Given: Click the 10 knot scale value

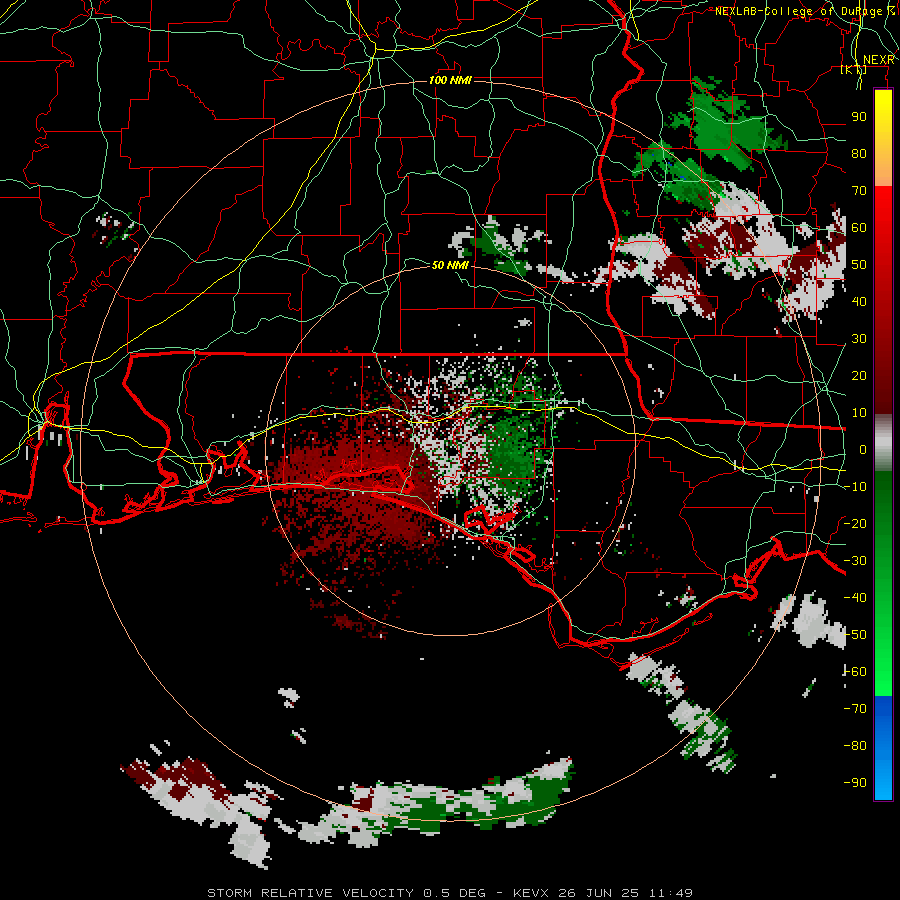Looking at the screenshot, I should [x=859, y=413].
